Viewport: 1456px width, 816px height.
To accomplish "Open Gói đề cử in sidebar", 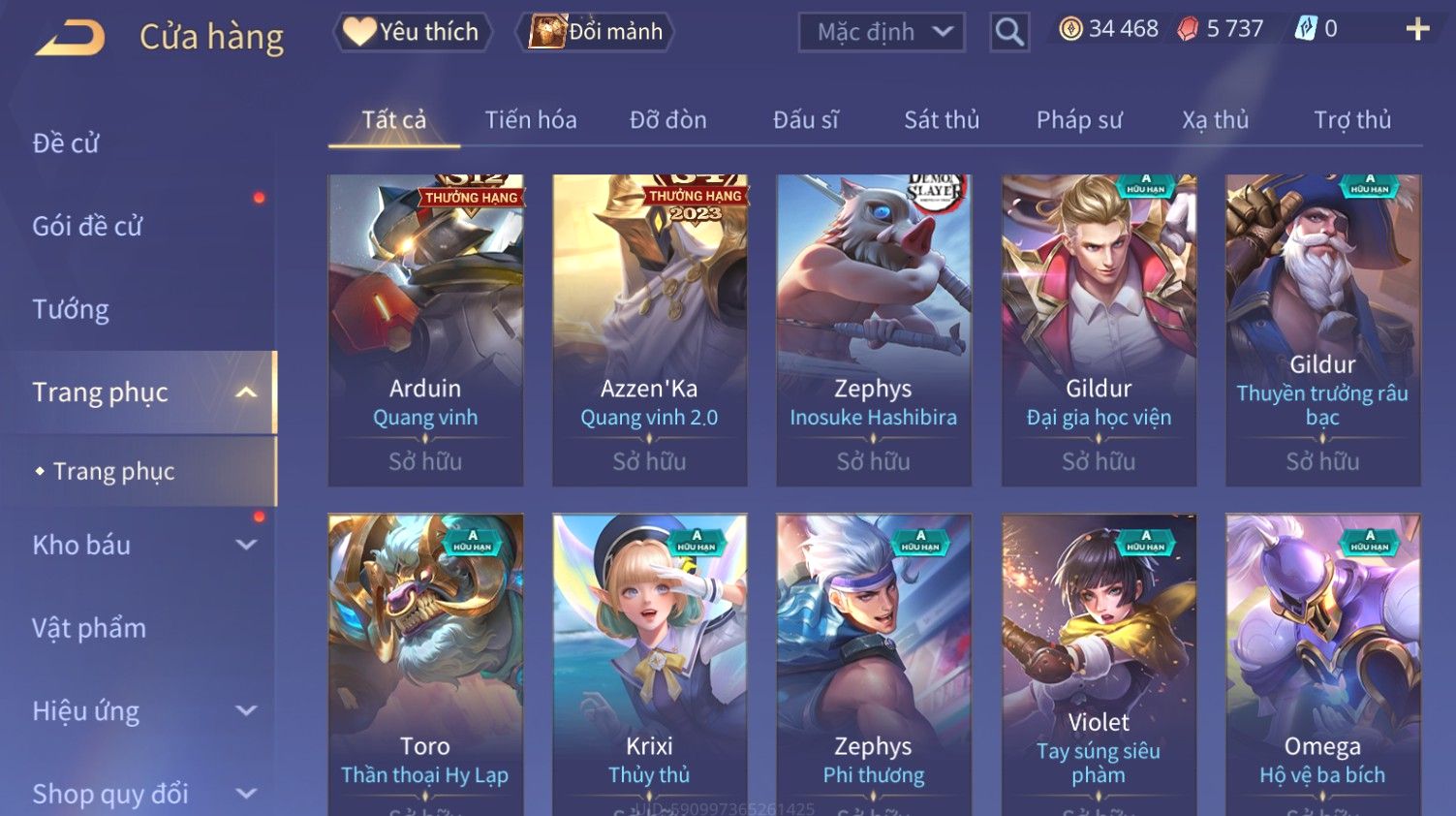I will (87, 226).
